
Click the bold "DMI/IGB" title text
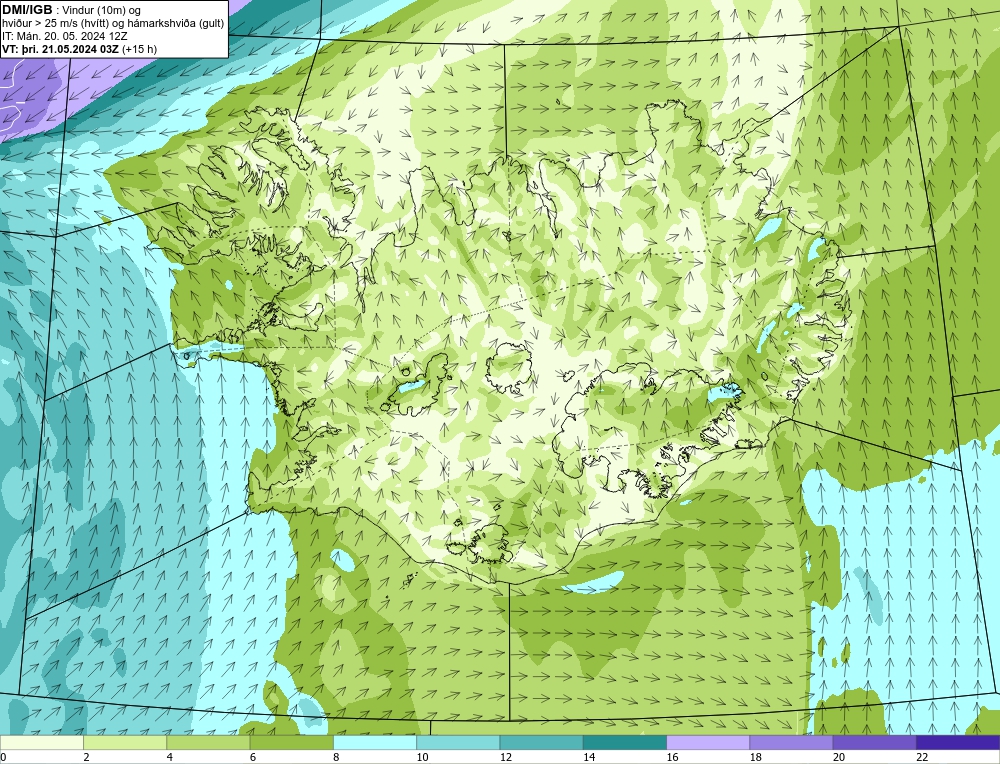click(27, 10)
